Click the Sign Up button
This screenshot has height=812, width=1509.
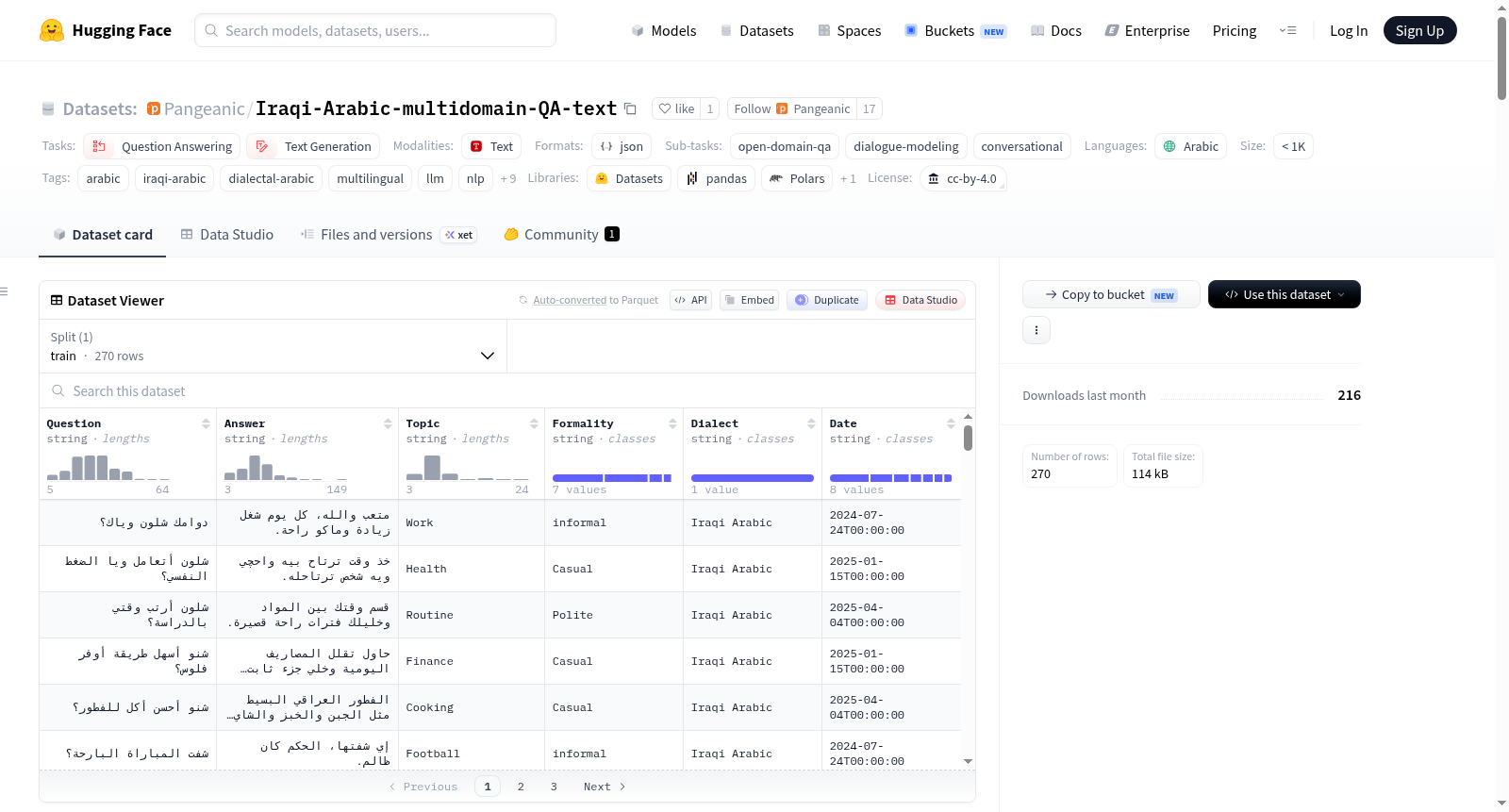pyautogui.click(x=1419, y=30)
